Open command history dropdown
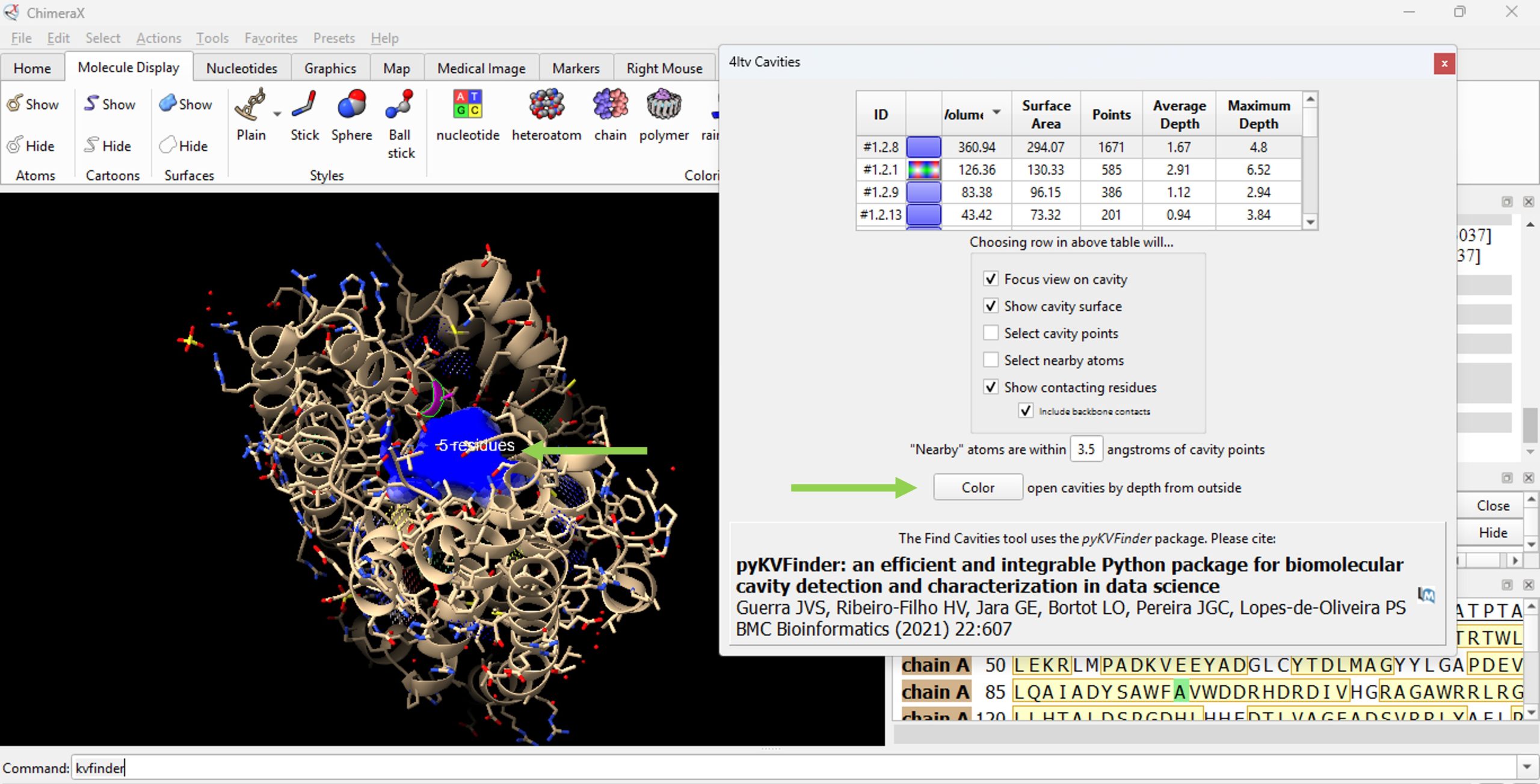Viewport: 1540px width, 784px height. coord(1526,767)
